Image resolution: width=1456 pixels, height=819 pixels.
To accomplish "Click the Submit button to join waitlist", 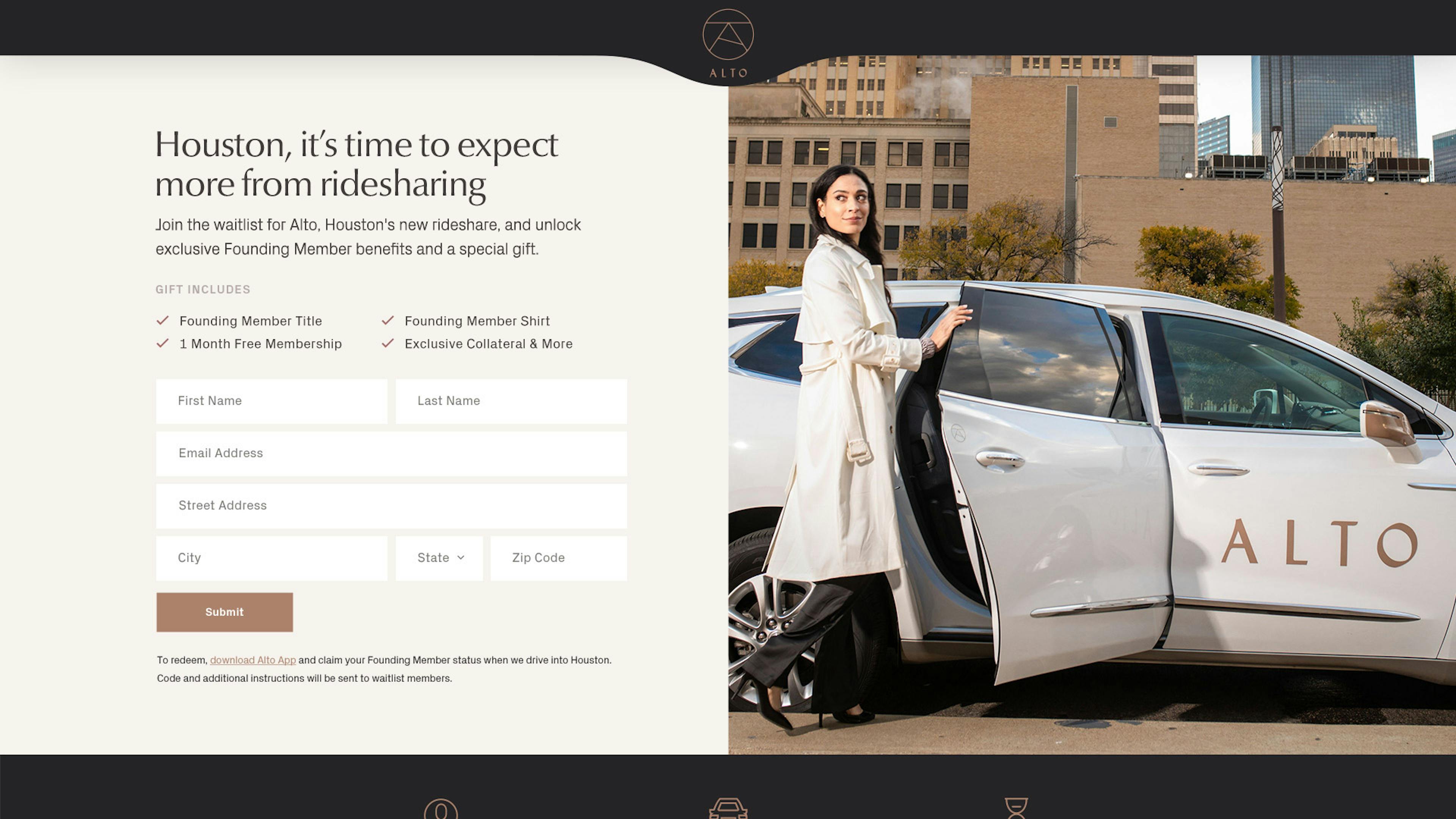I will coord(224,611).
